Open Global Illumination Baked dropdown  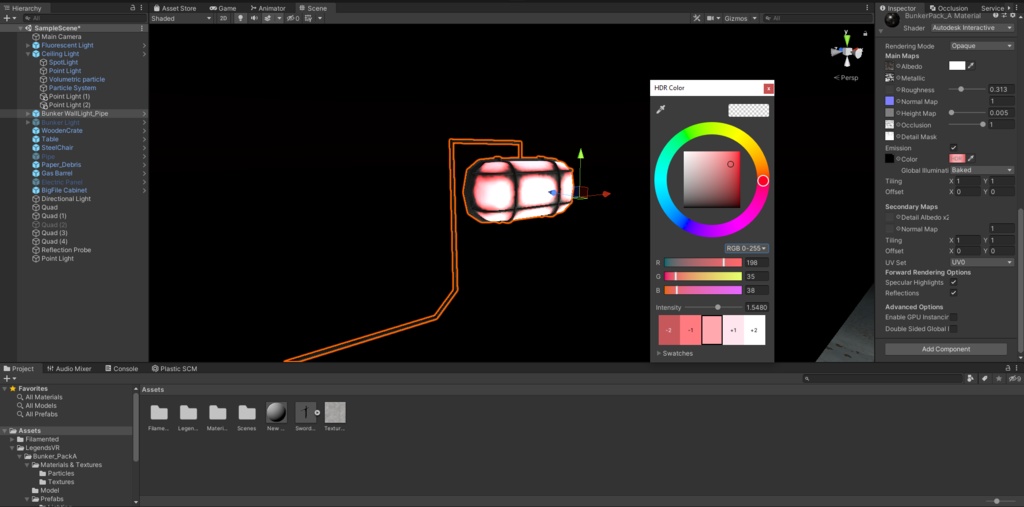point(982,170)
